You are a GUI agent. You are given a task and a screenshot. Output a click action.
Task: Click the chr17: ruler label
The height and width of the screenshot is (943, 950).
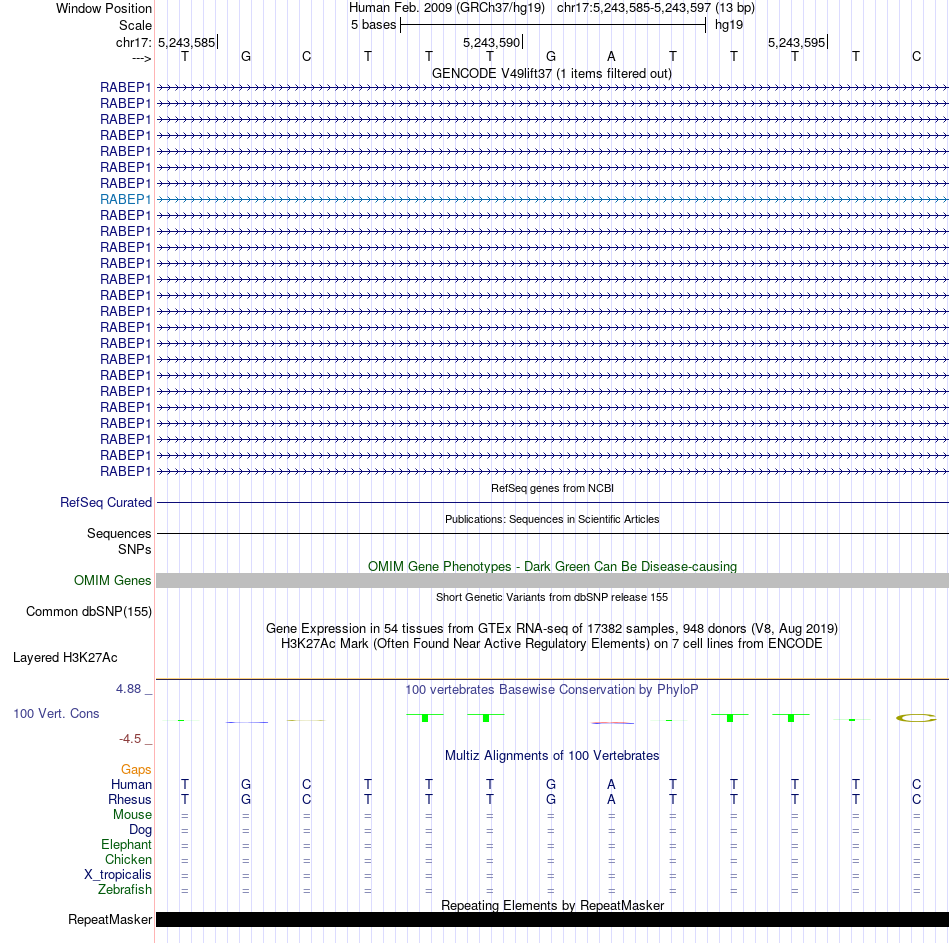133,42
